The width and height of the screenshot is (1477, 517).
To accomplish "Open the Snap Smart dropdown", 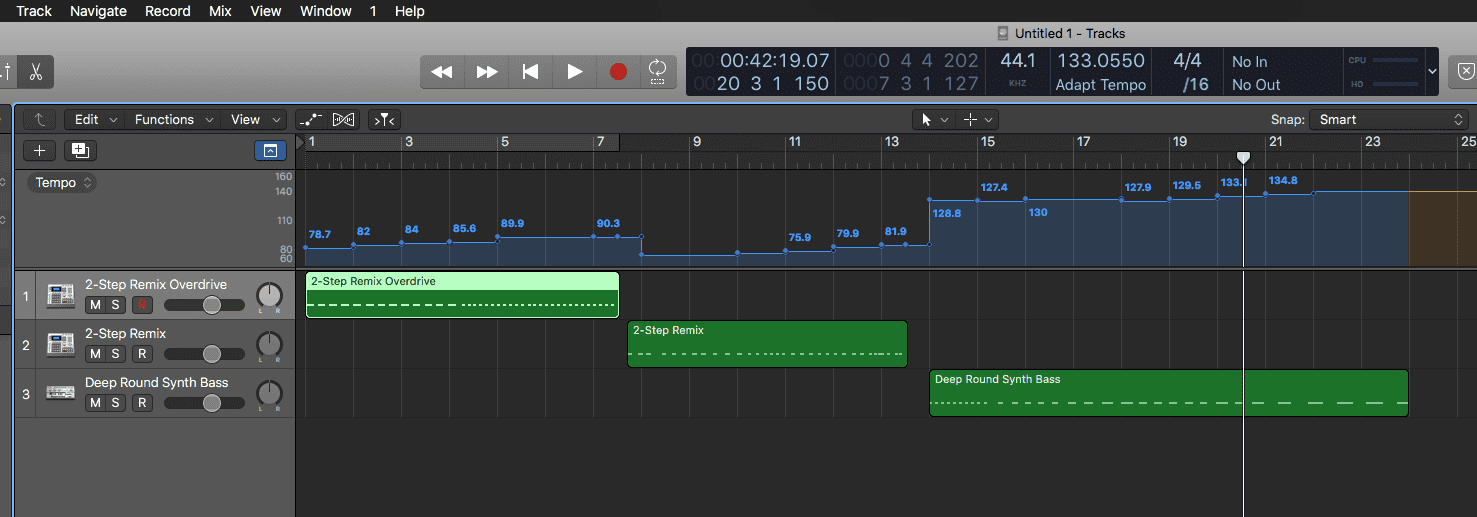I will point(1388,120).
